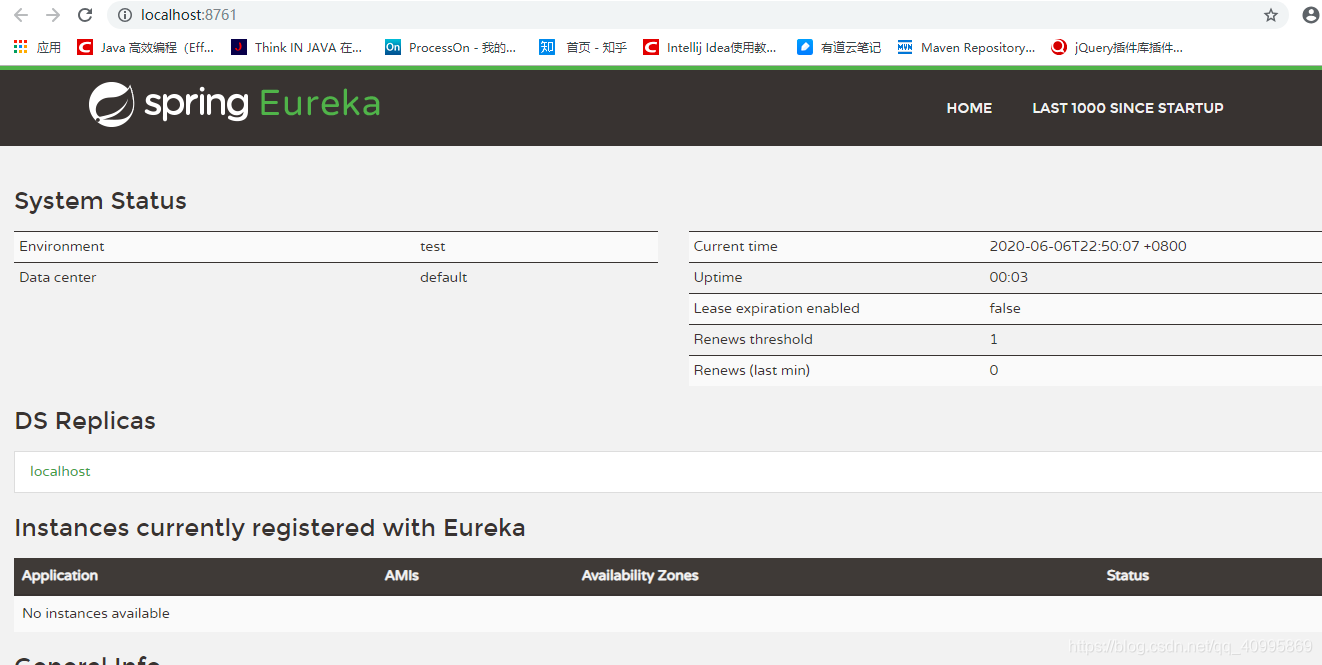Click the No instances available row
Screen dimensions: 1322x665
click(x=668, y=613)
